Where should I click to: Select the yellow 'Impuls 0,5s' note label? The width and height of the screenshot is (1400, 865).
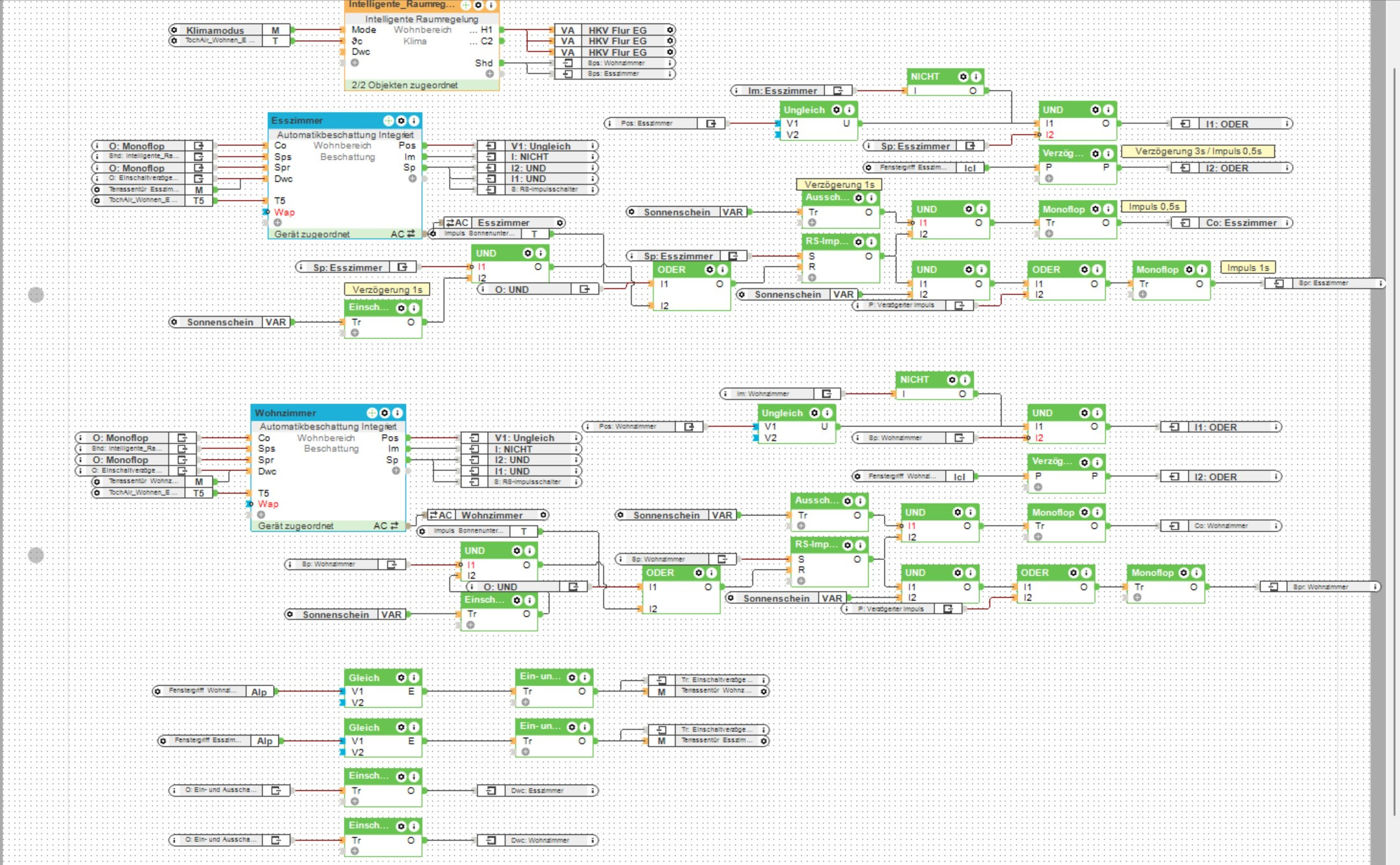point(1153,207)
